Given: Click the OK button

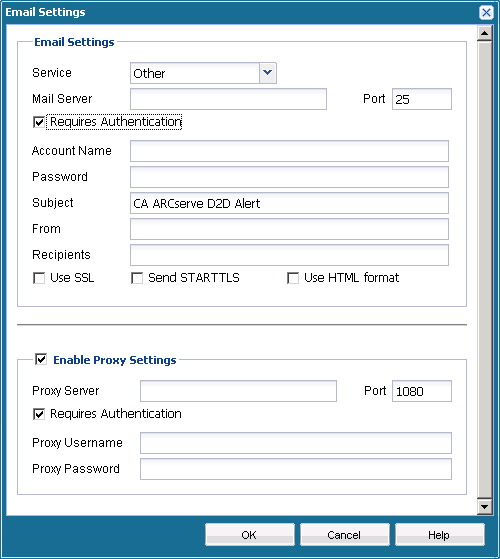Looking at the screenshot, I should click(249, 535).
